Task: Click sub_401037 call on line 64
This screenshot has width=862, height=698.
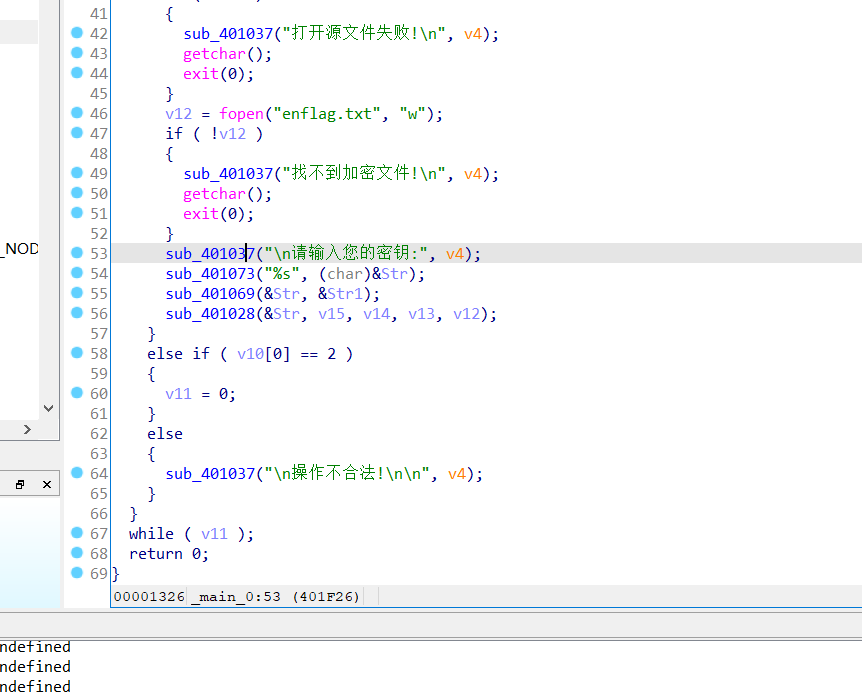Action: tap(210, 474)
